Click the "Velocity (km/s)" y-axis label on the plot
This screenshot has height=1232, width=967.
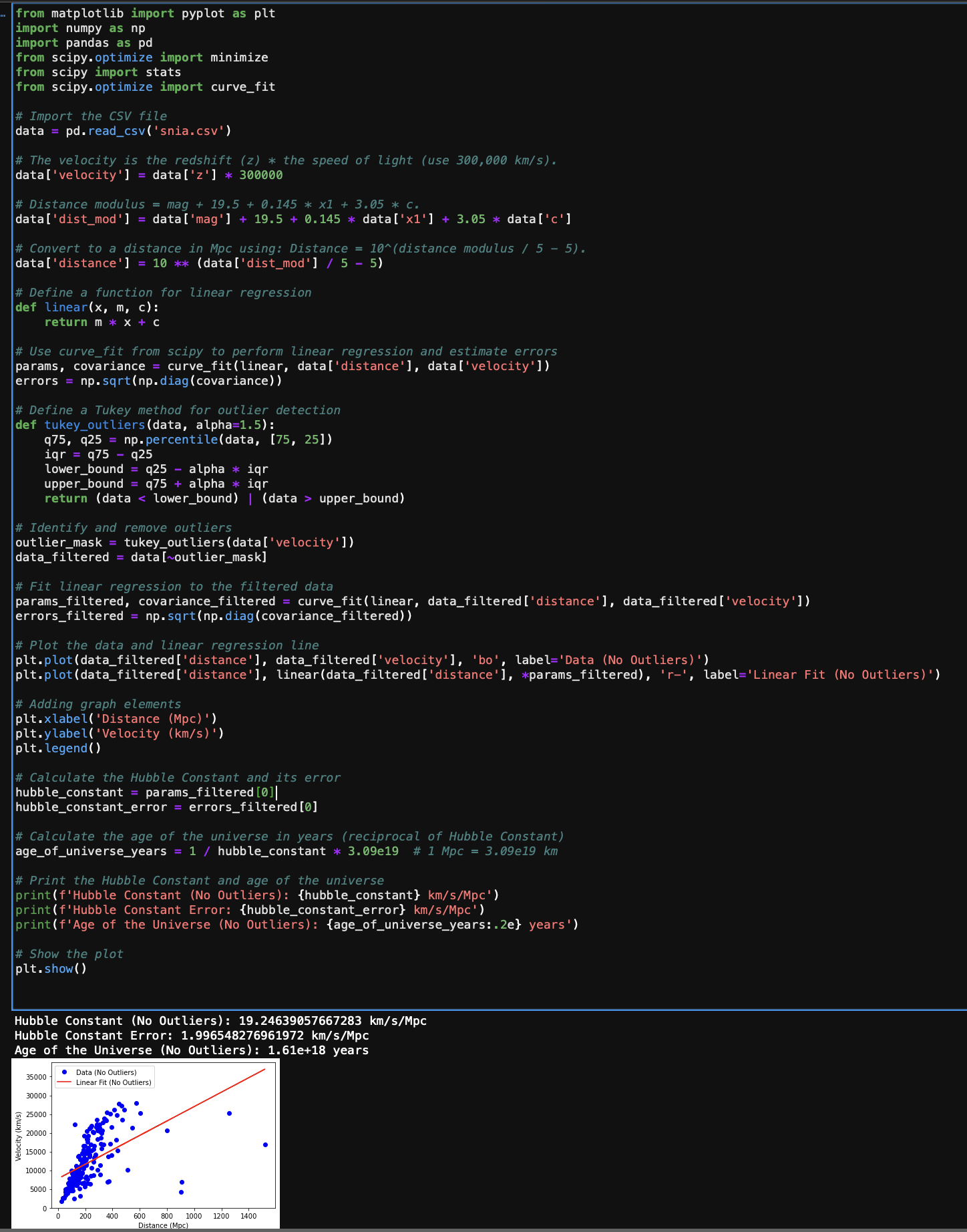19,1136
